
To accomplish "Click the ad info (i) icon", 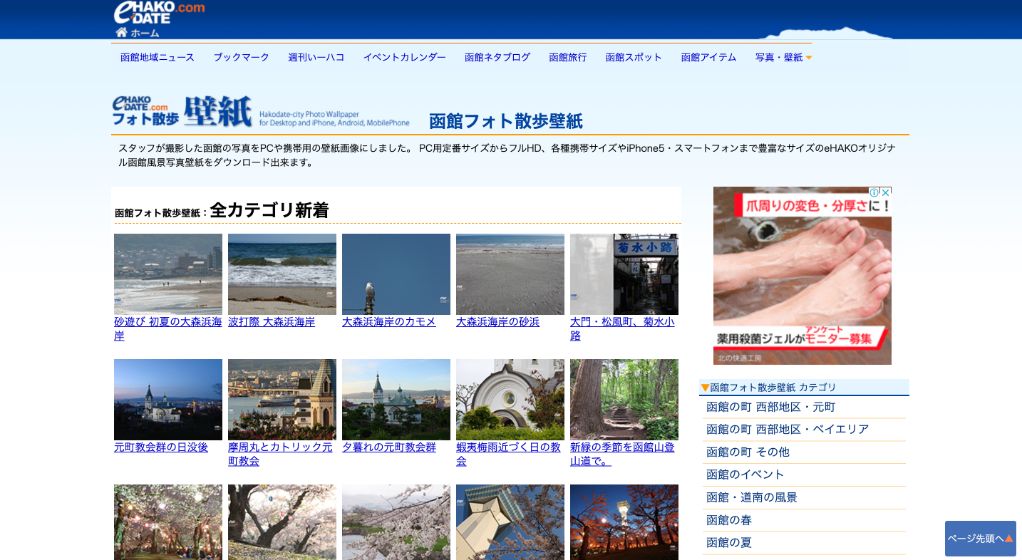I will 873,192.
